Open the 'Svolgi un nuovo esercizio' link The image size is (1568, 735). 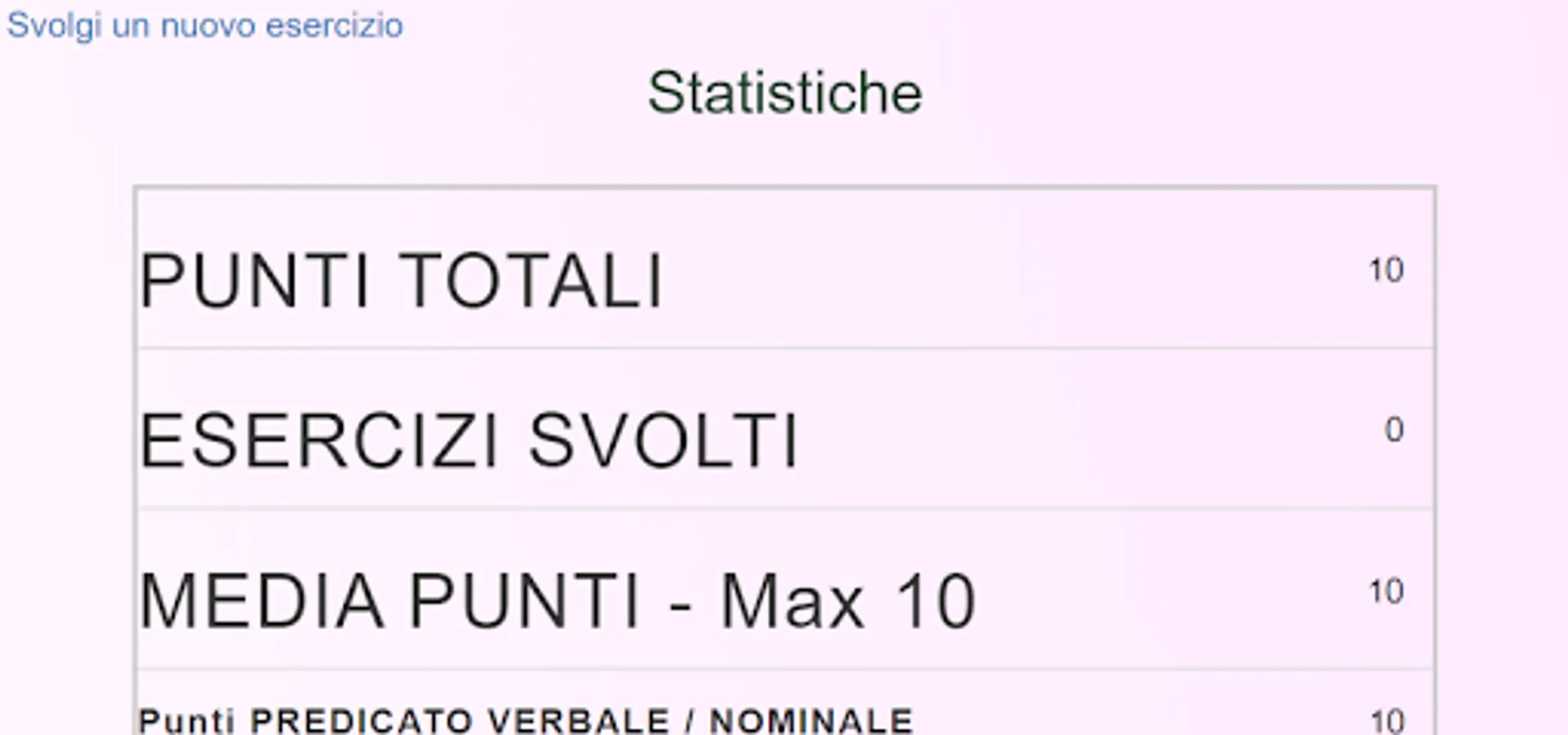pos(204,25)
